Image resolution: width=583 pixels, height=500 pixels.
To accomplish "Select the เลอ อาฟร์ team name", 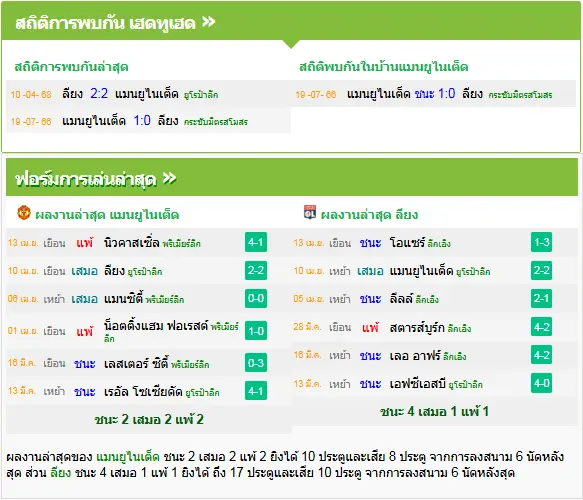I will 415,355.
